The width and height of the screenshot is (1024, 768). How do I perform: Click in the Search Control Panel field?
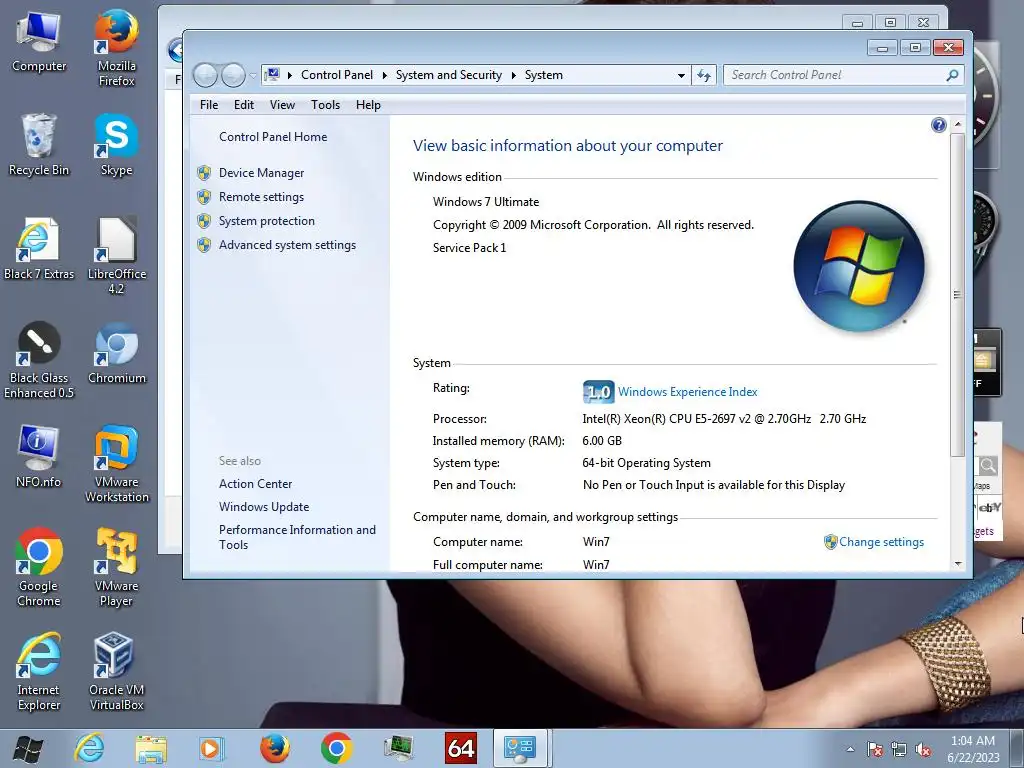coord(836,75)
